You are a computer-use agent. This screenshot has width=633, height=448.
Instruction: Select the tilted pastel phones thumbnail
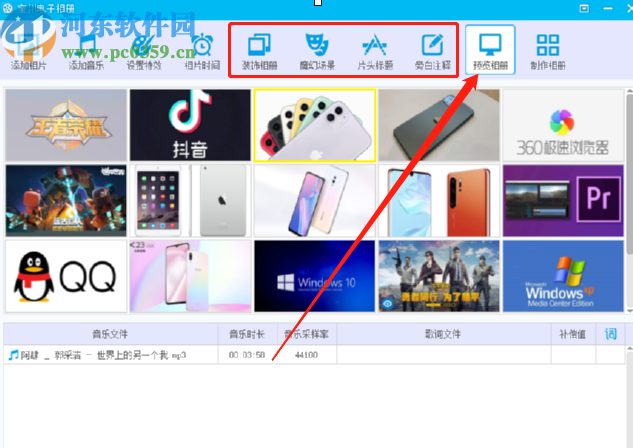click(314, 201)
